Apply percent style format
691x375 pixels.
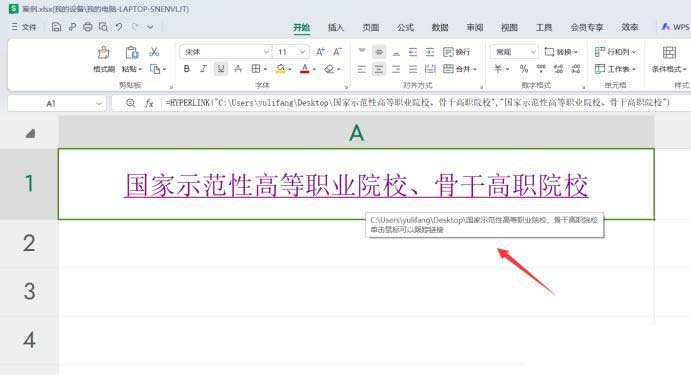click(524, 69)
